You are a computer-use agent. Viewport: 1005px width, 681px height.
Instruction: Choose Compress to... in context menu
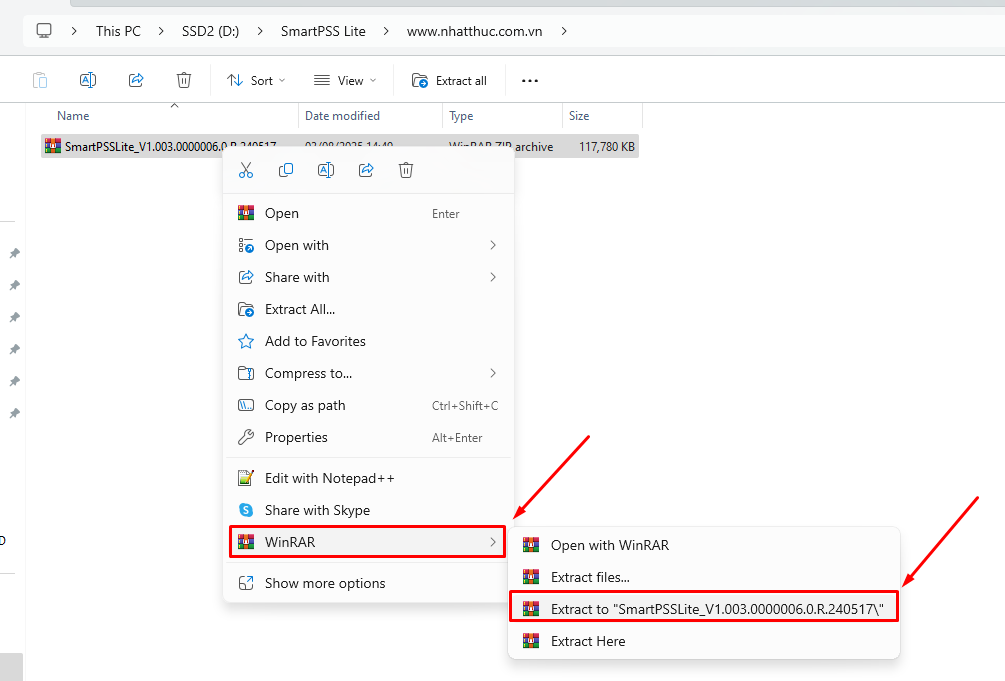[367, 374]
